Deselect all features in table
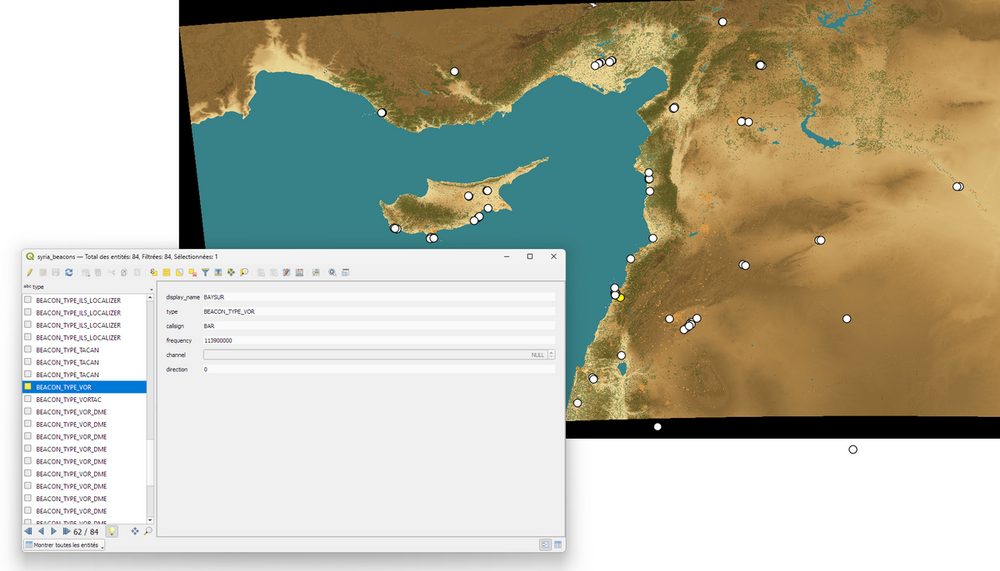The height and width of the screenshot is (571, 1000). tap(193, 272)
